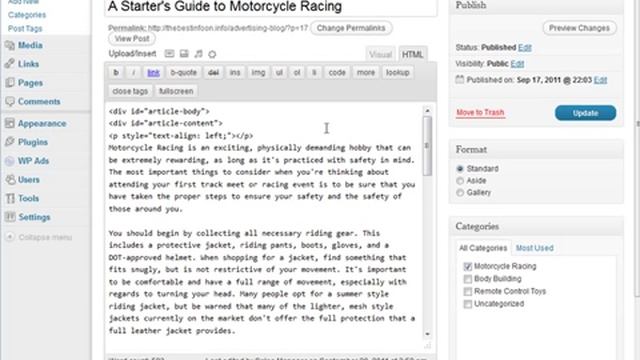Select the Gallery post format
This screenshot has width=640, height=360.
pyautogui.click(x=460, y=192)
